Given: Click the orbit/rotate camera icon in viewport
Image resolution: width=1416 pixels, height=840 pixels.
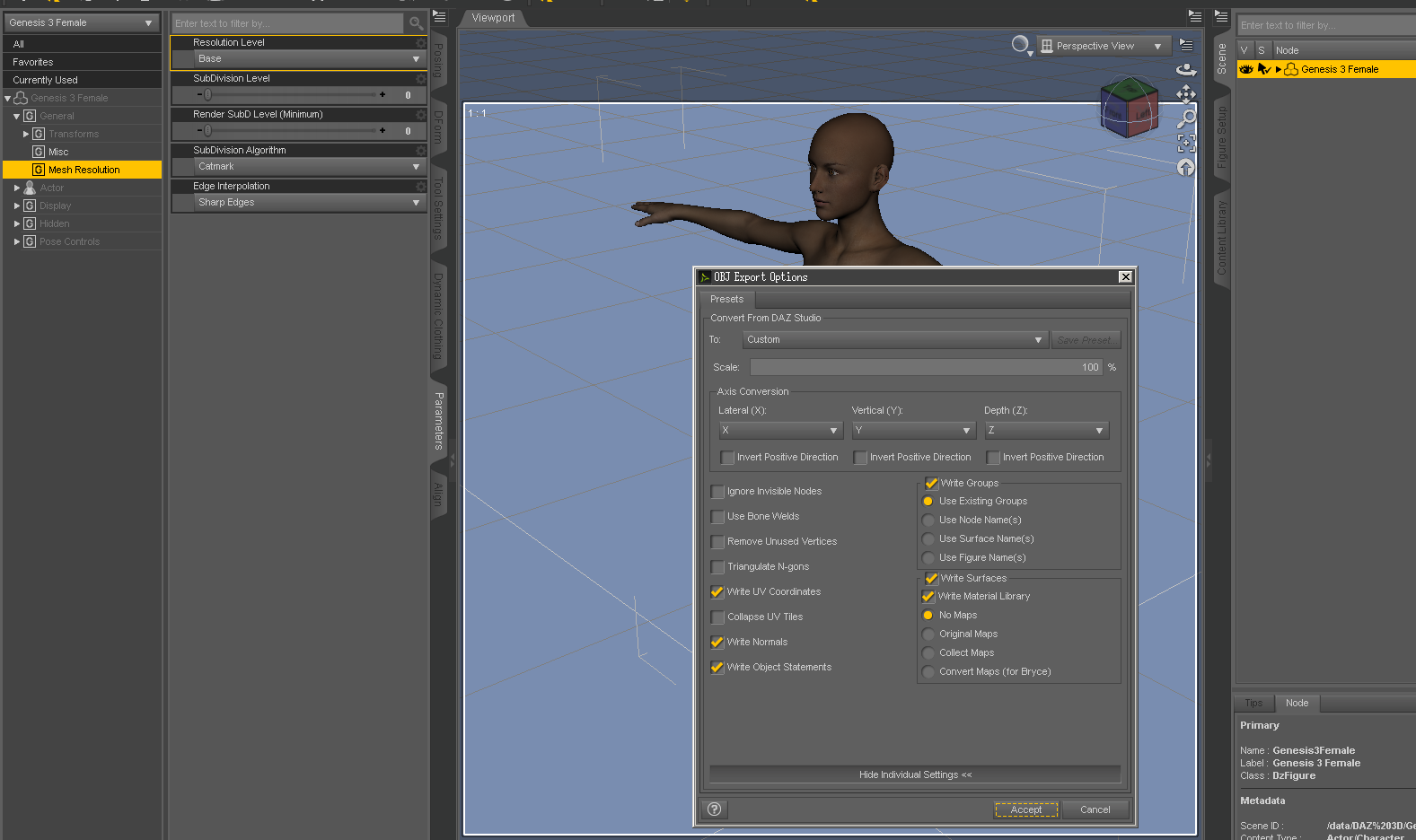Looking at the screenshot, I should click(x=1186, y=70).
